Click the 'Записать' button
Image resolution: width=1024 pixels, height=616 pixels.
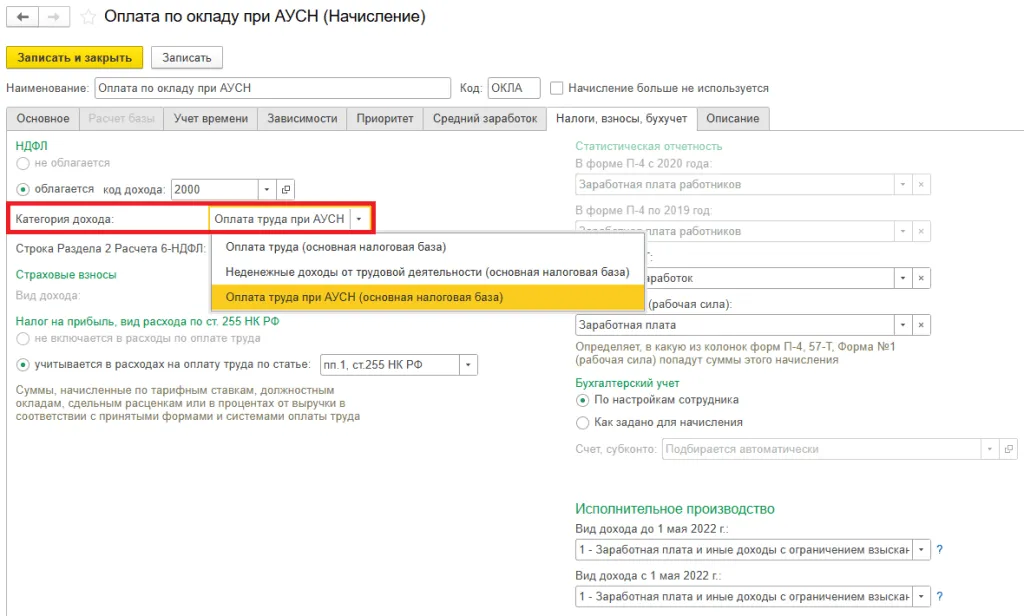pyautogui.click(x=187, y=57)
